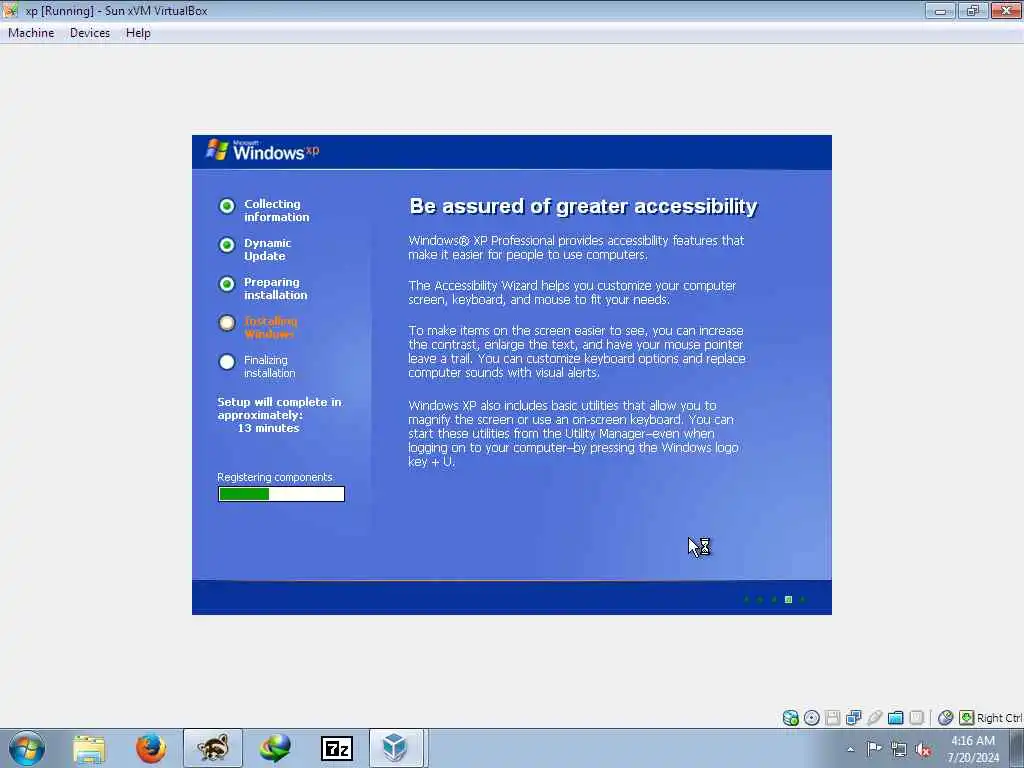Click the network adapters status icon

(x=854, y=718)
